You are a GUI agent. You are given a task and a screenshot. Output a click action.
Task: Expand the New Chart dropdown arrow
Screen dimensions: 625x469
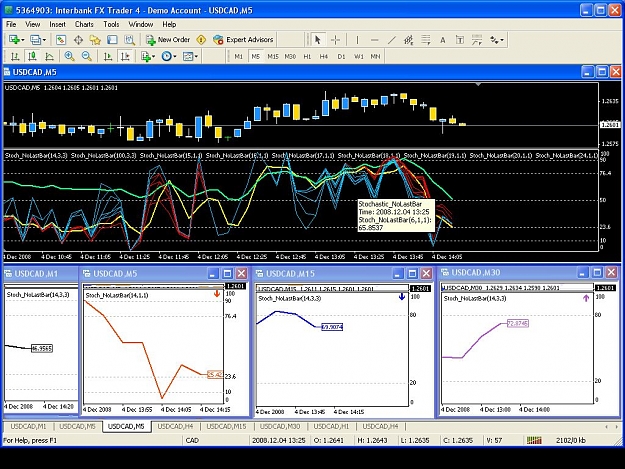click(x=23, y=40)
